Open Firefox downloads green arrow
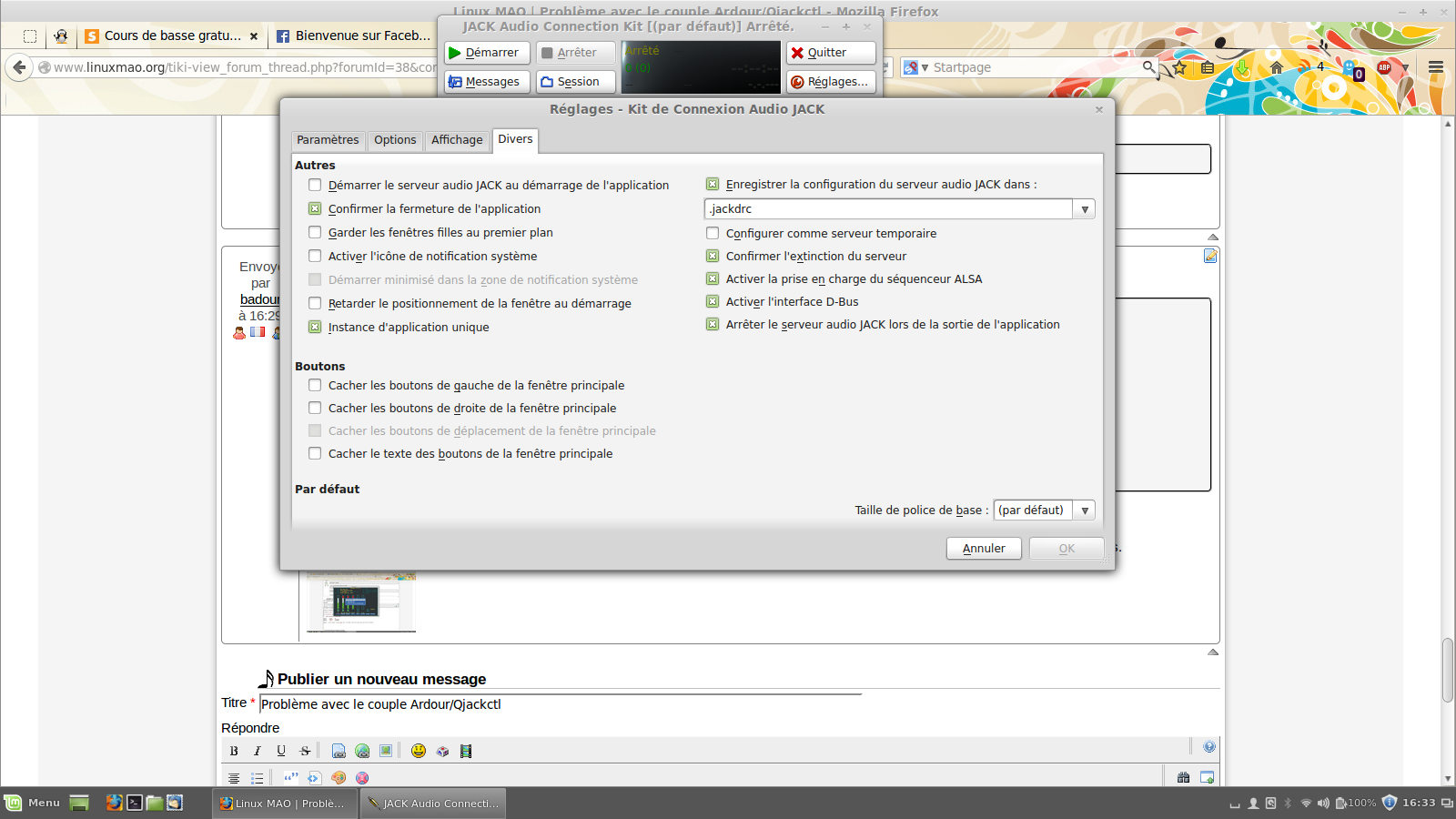1456x819 pixels. coord(1242,67)
